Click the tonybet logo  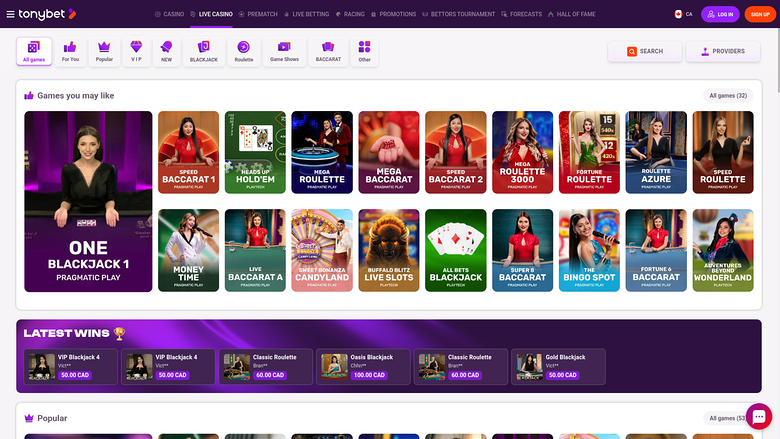tap(47, 14)
